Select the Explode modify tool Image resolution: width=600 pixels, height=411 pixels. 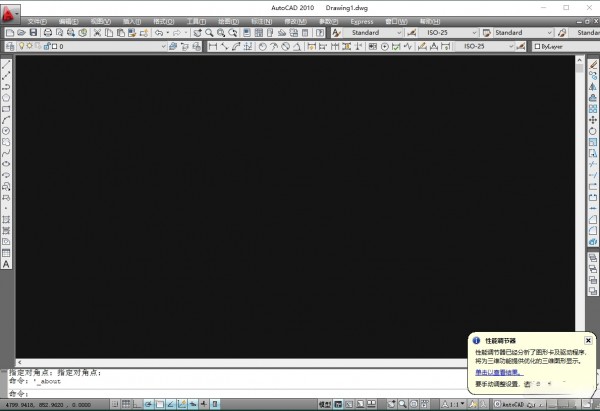[593, 242]
